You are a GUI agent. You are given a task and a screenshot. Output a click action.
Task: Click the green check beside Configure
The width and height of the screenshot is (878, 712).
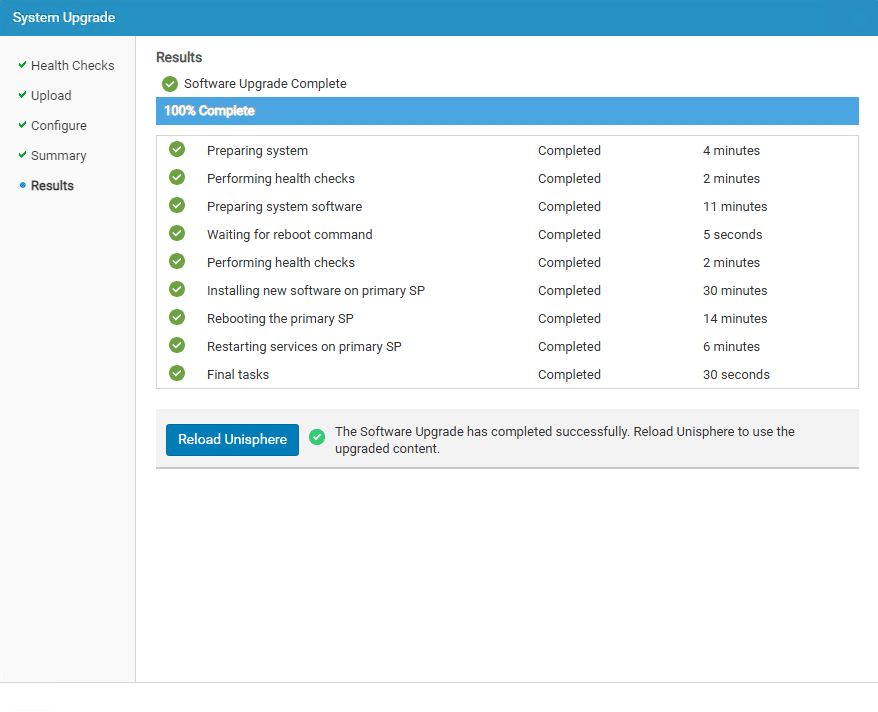tap(22, 124)
